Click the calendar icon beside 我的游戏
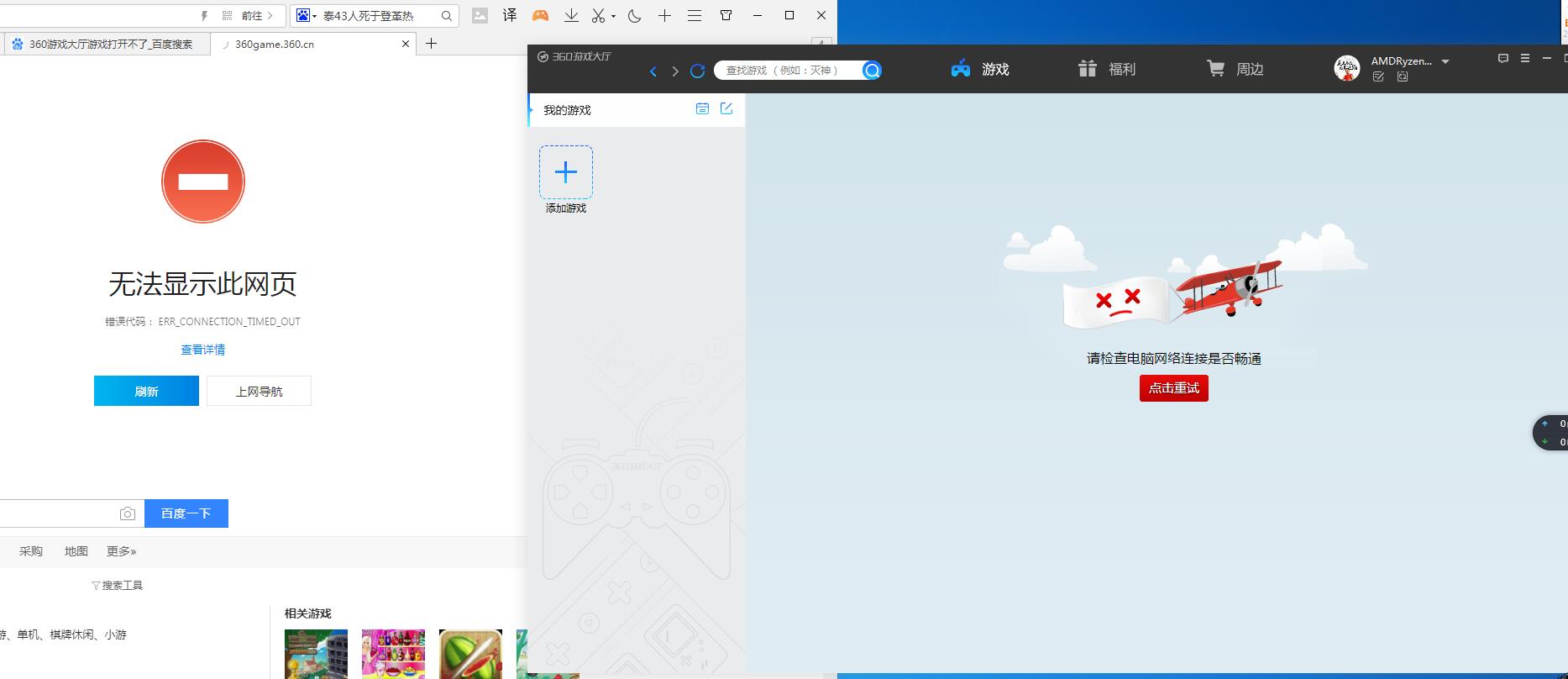Viewport: 1568px width, 679px height. coord(702,108)
